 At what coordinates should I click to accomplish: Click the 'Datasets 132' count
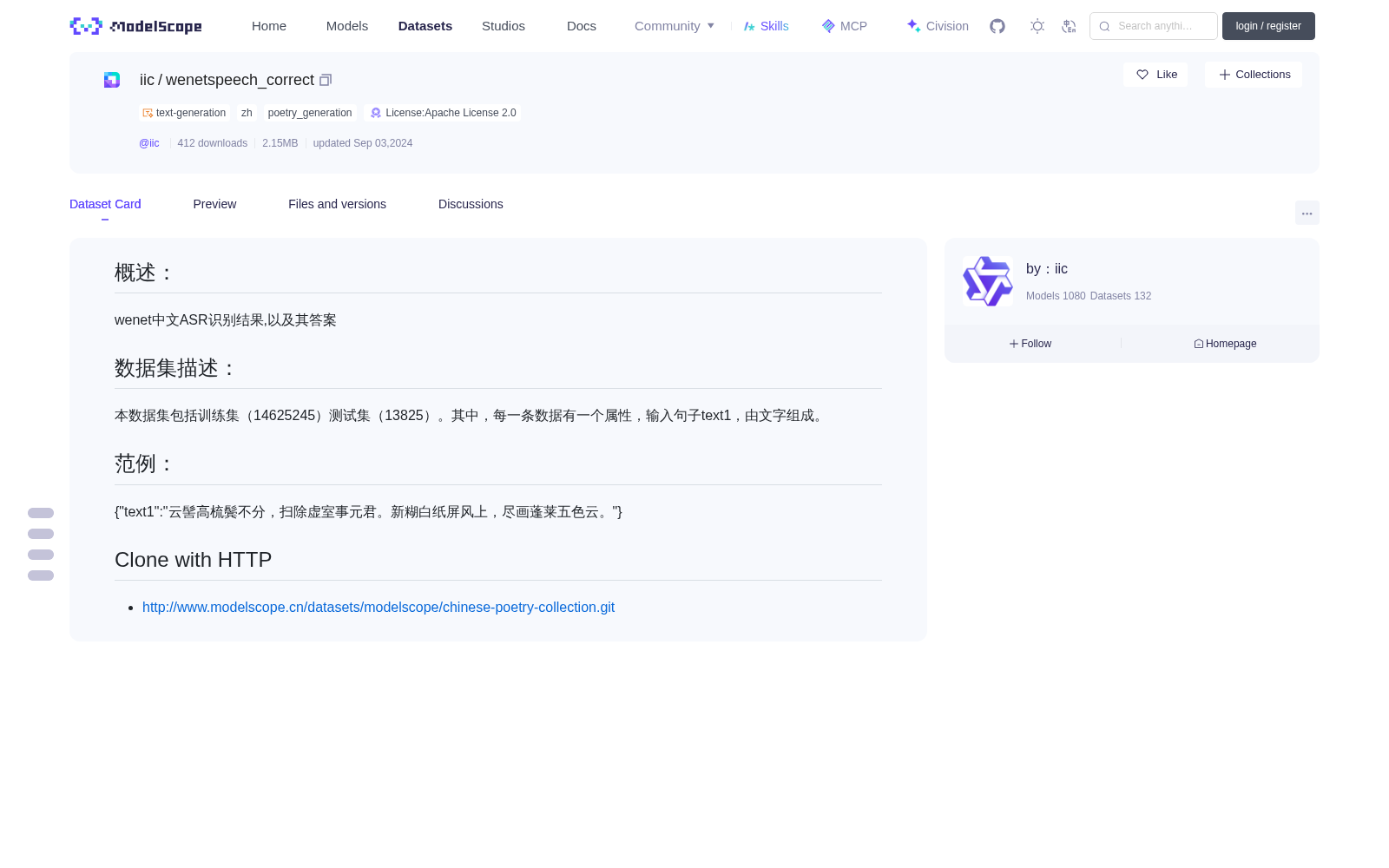(x=1121, y=296)
